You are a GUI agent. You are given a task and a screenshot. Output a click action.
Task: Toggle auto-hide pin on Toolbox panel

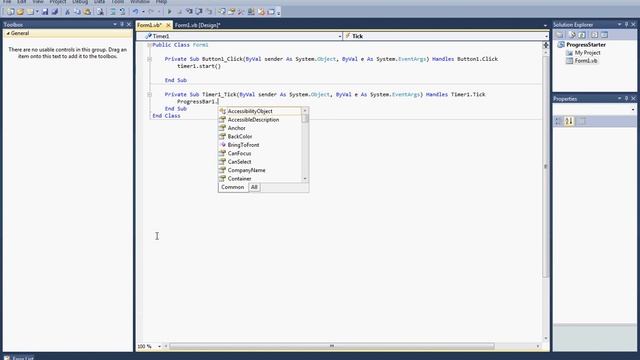[122, 25]
